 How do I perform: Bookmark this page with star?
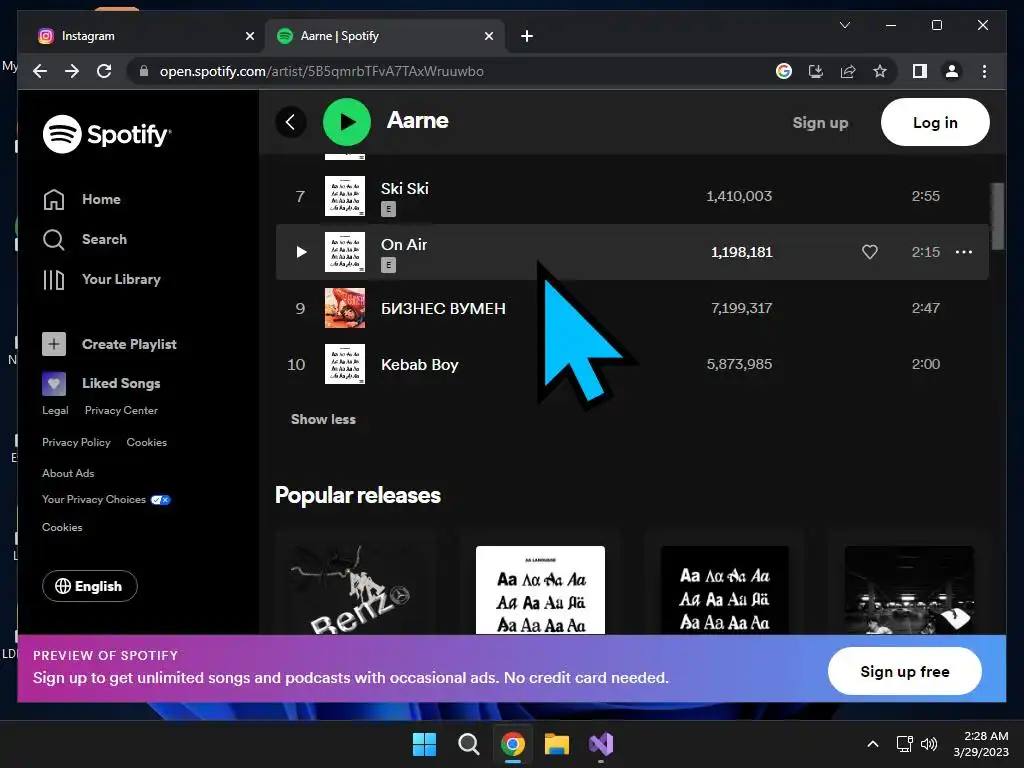(x=880, y=71)
